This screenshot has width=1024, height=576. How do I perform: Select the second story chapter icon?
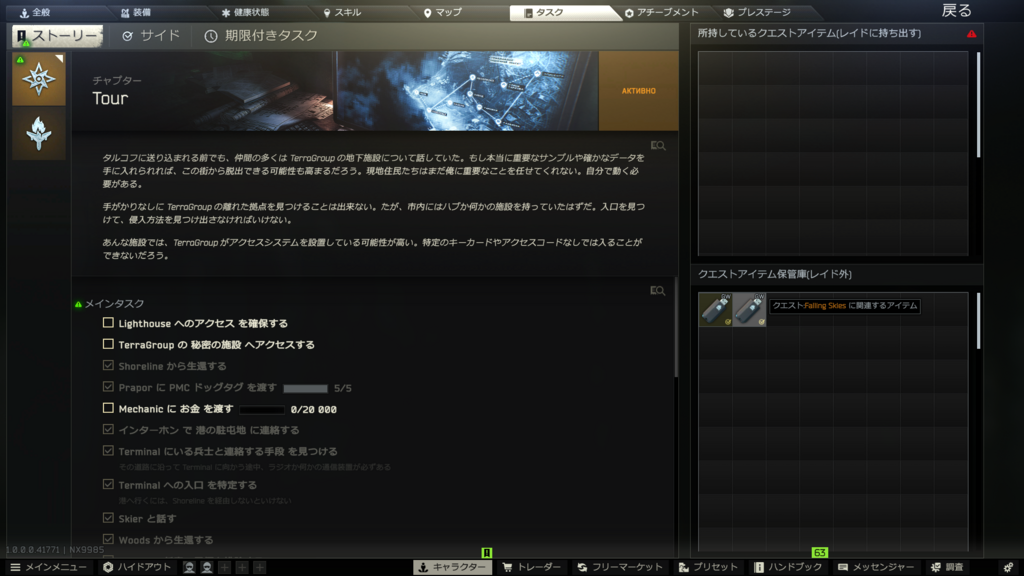[39, 134]
